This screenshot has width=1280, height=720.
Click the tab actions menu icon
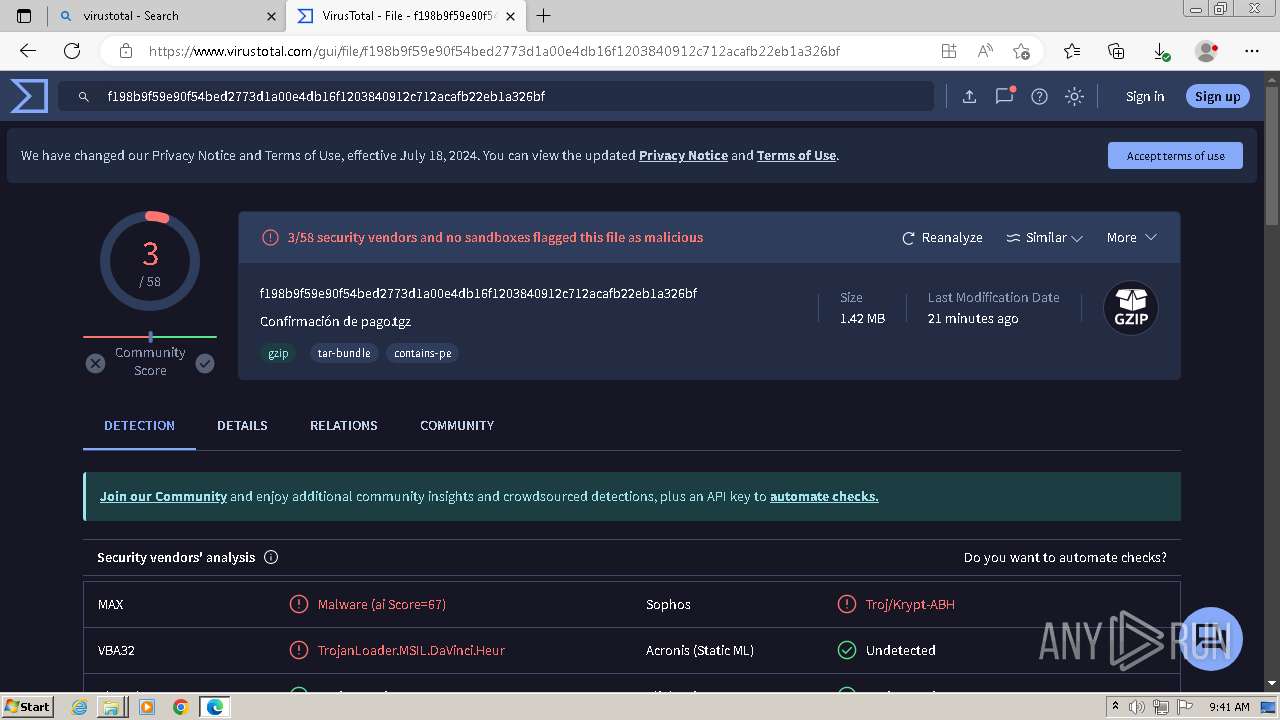point(24,16)
